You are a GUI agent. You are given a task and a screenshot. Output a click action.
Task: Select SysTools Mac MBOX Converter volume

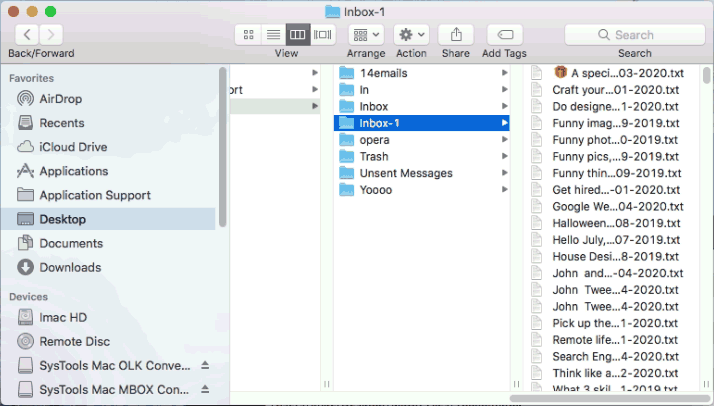click(x=103, y=390)
